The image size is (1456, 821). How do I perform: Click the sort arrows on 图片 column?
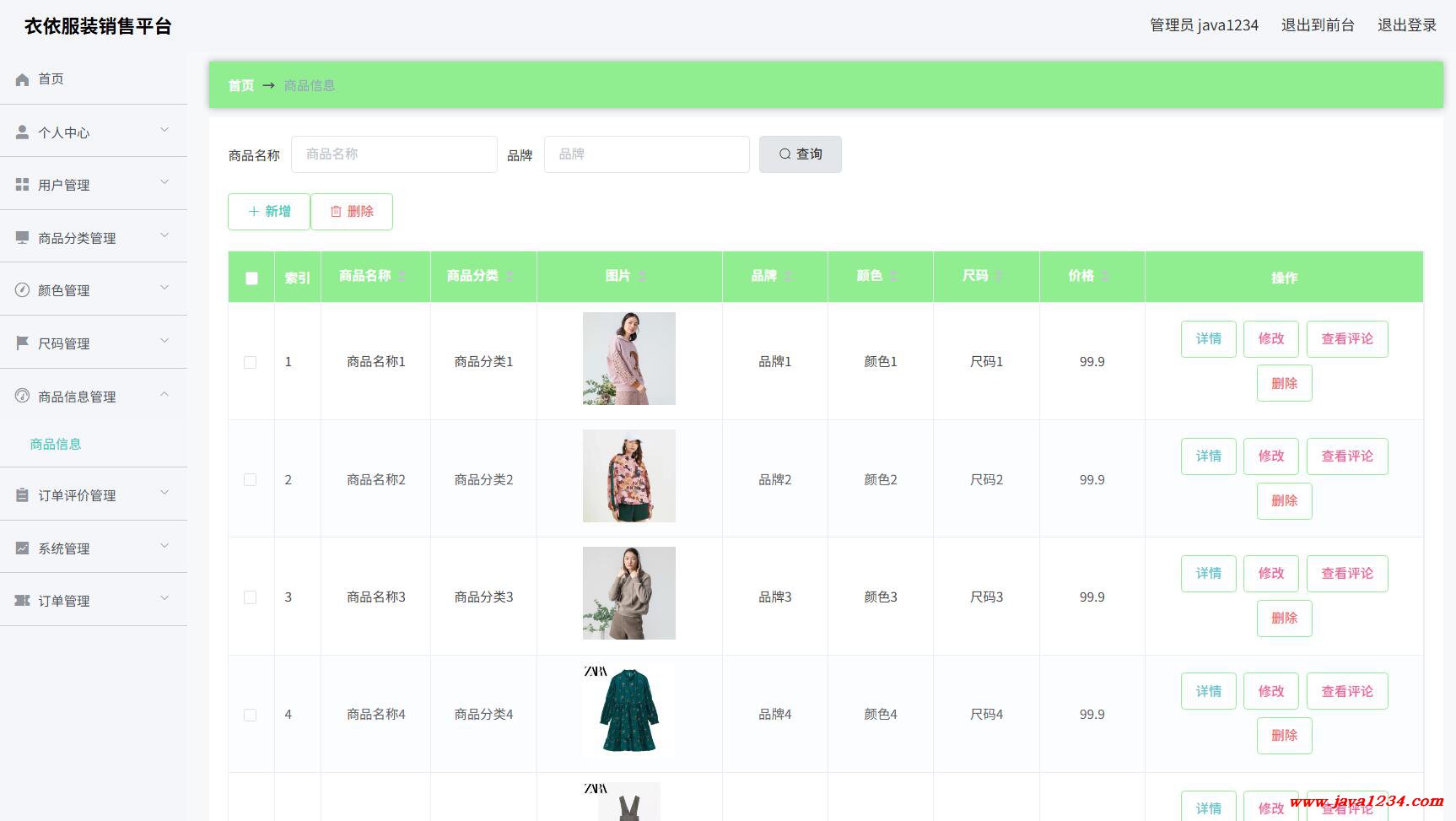[642, 277]
